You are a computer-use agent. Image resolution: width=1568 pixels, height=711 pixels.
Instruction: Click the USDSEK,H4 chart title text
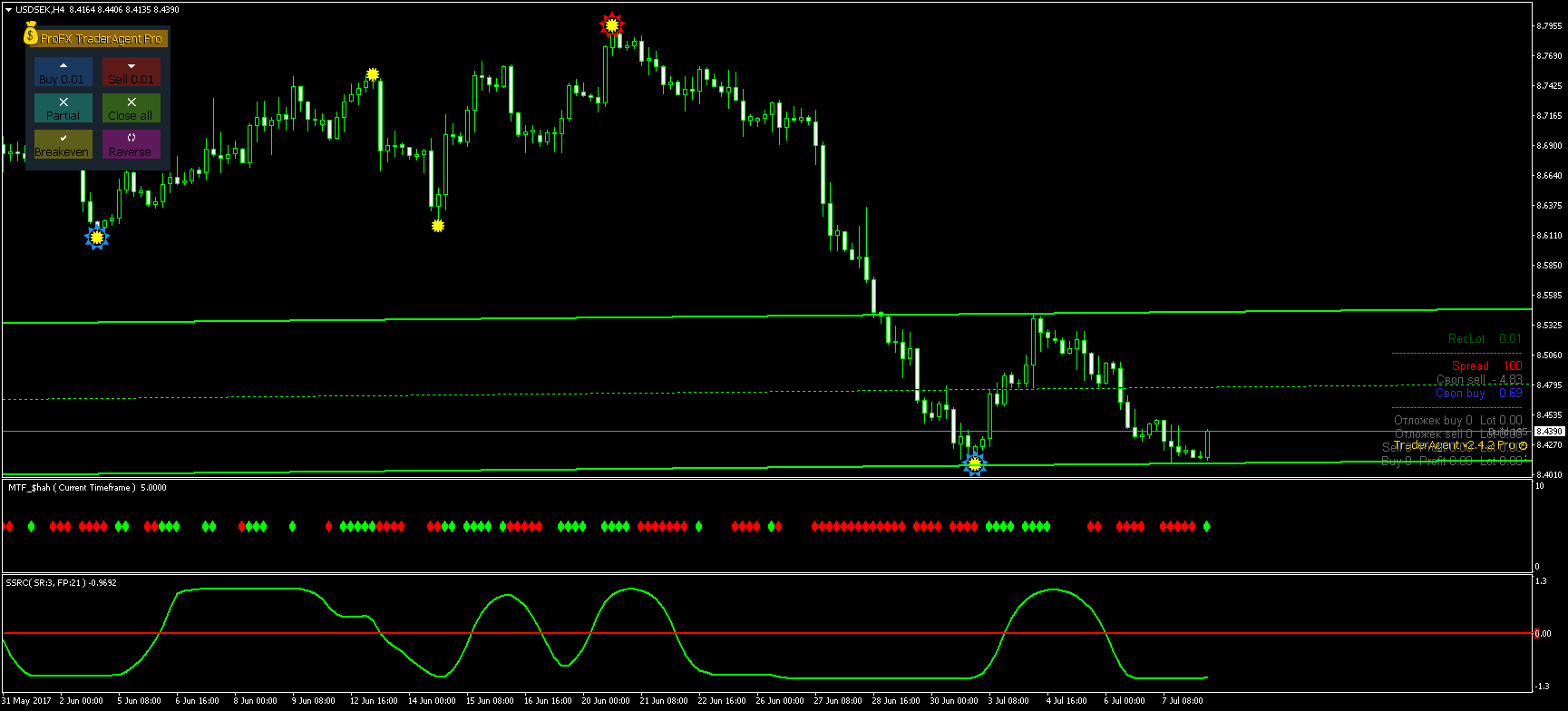pyautogui.click(x=40, y=10)
